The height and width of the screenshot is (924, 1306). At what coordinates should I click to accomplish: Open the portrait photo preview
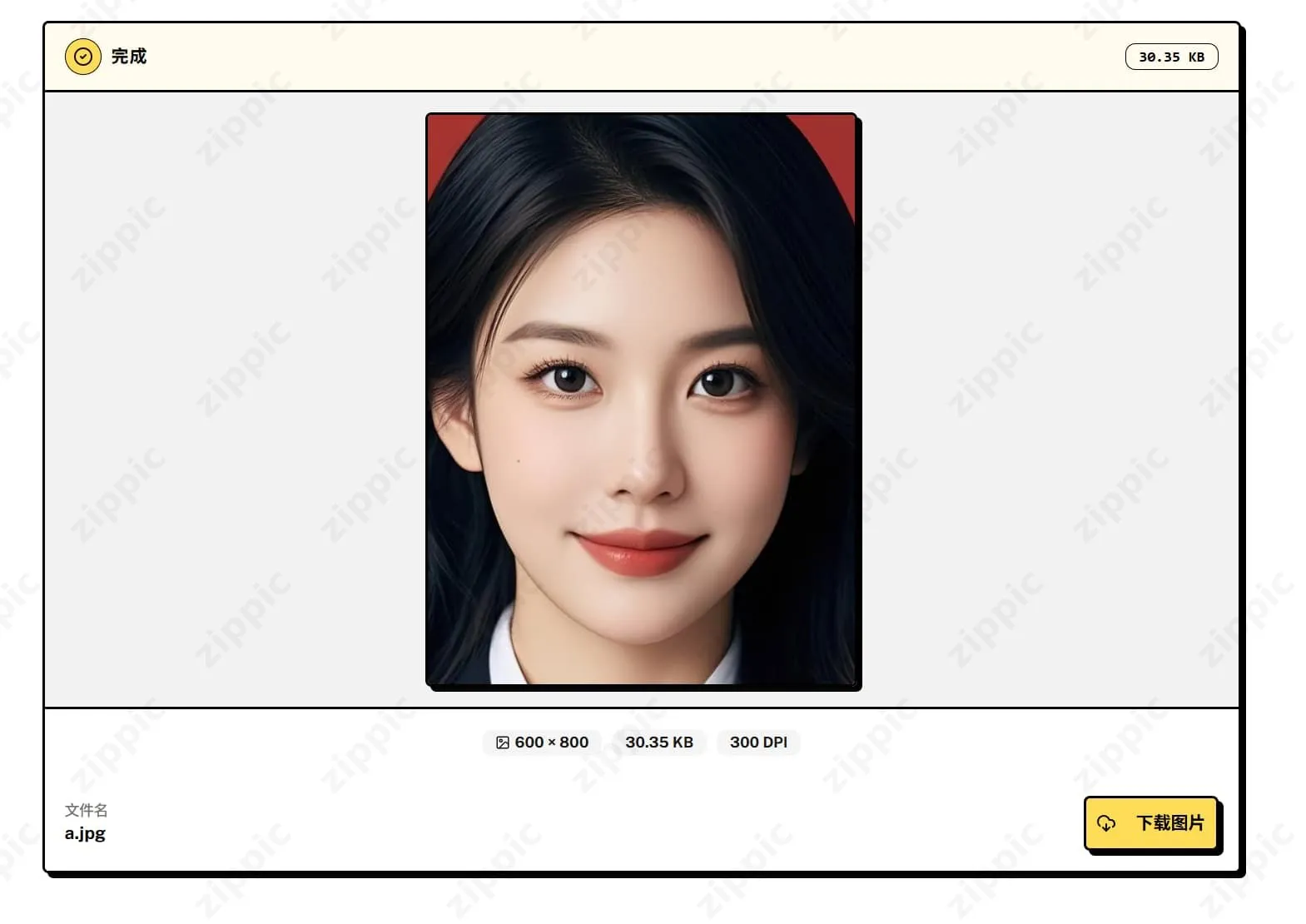[642, 400]
